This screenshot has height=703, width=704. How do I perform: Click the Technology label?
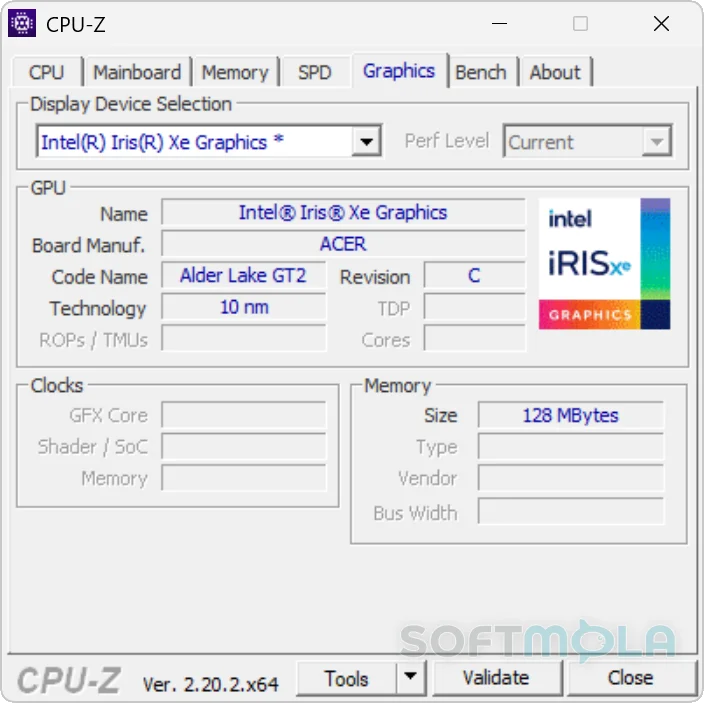pos(98,309)
